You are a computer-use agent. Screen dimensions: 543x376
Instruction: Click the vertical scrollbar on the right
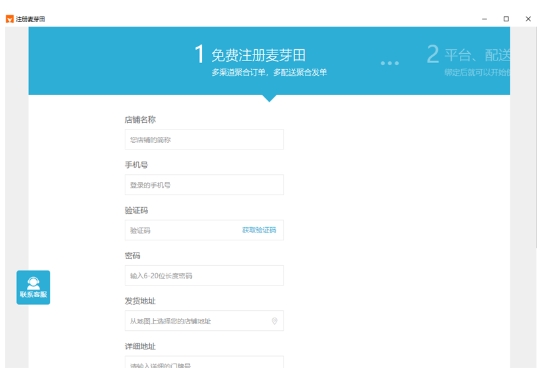(x=536, y=138)
